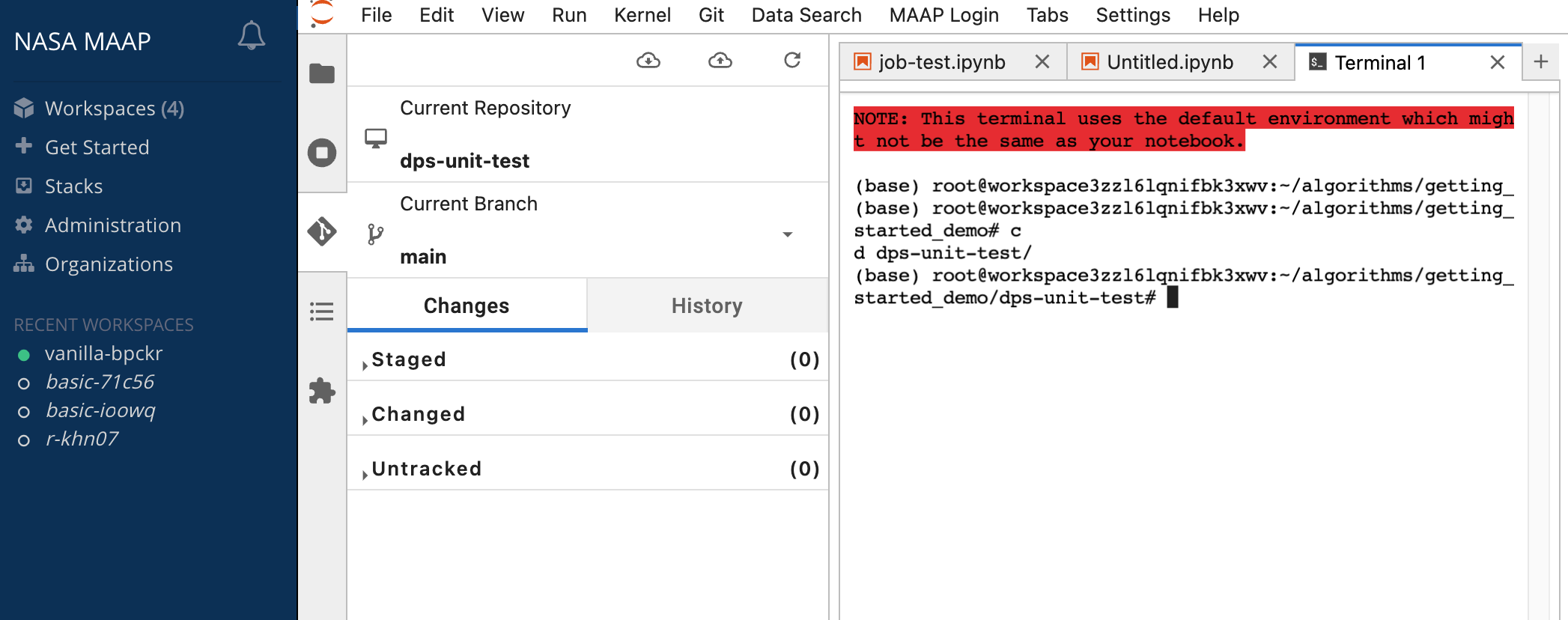Select the dps-unit-test repository name
Screen dimensions: 1568x620
464,161
